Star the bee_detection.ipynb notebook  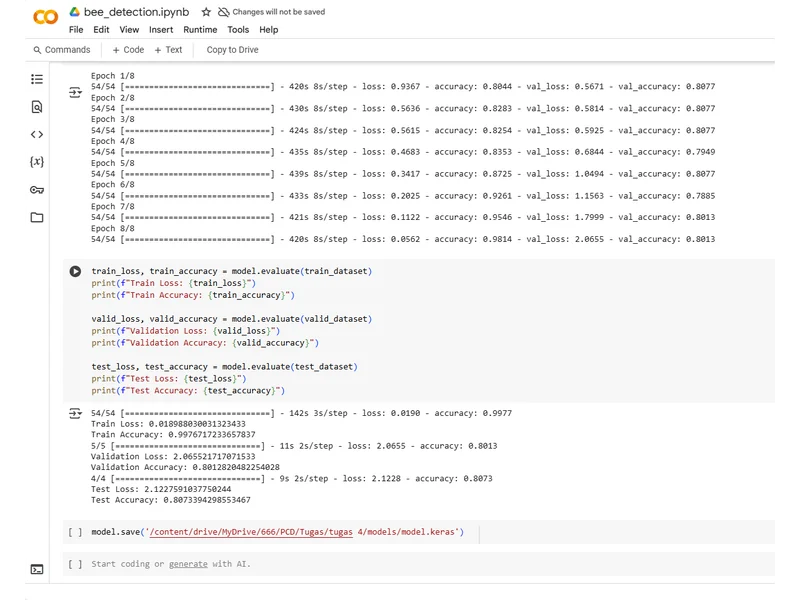[205, 13]
